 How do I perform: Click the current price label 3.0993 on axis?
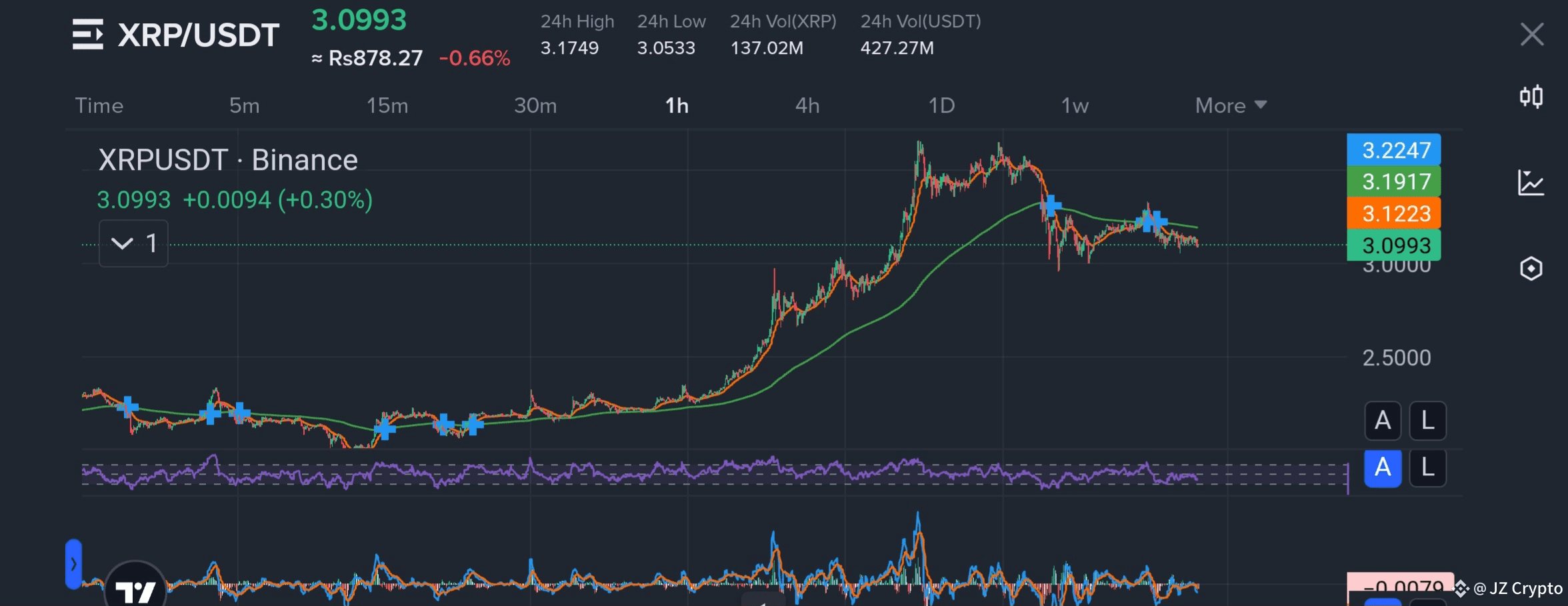[1394, 245]
